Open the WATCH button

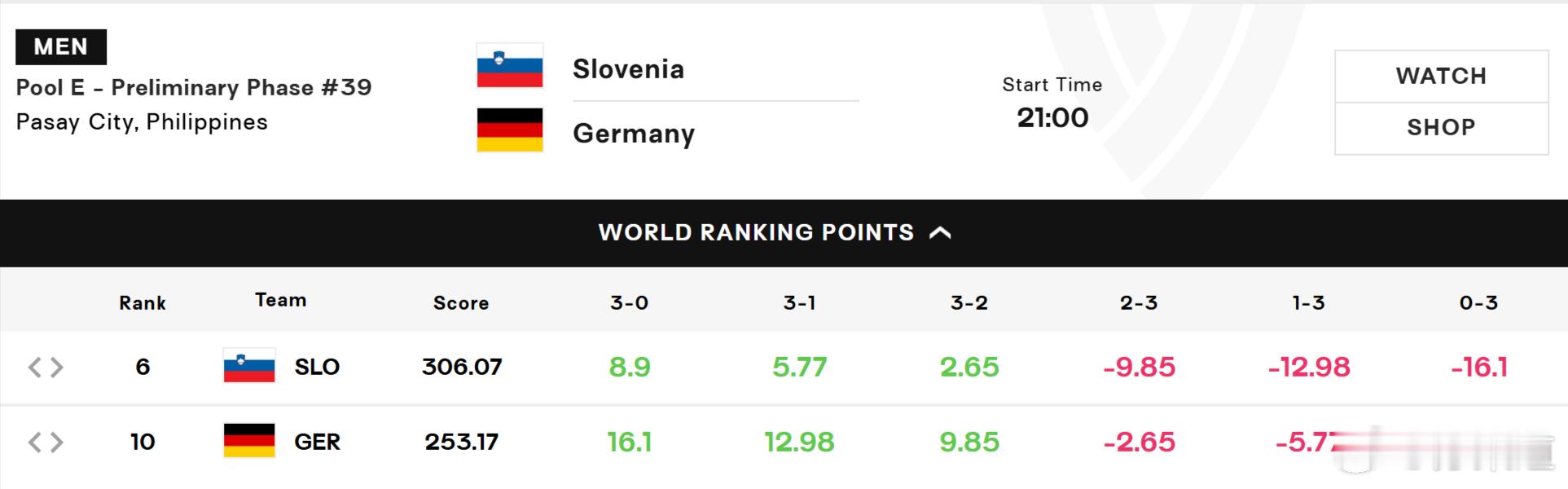pos(1441,76)
